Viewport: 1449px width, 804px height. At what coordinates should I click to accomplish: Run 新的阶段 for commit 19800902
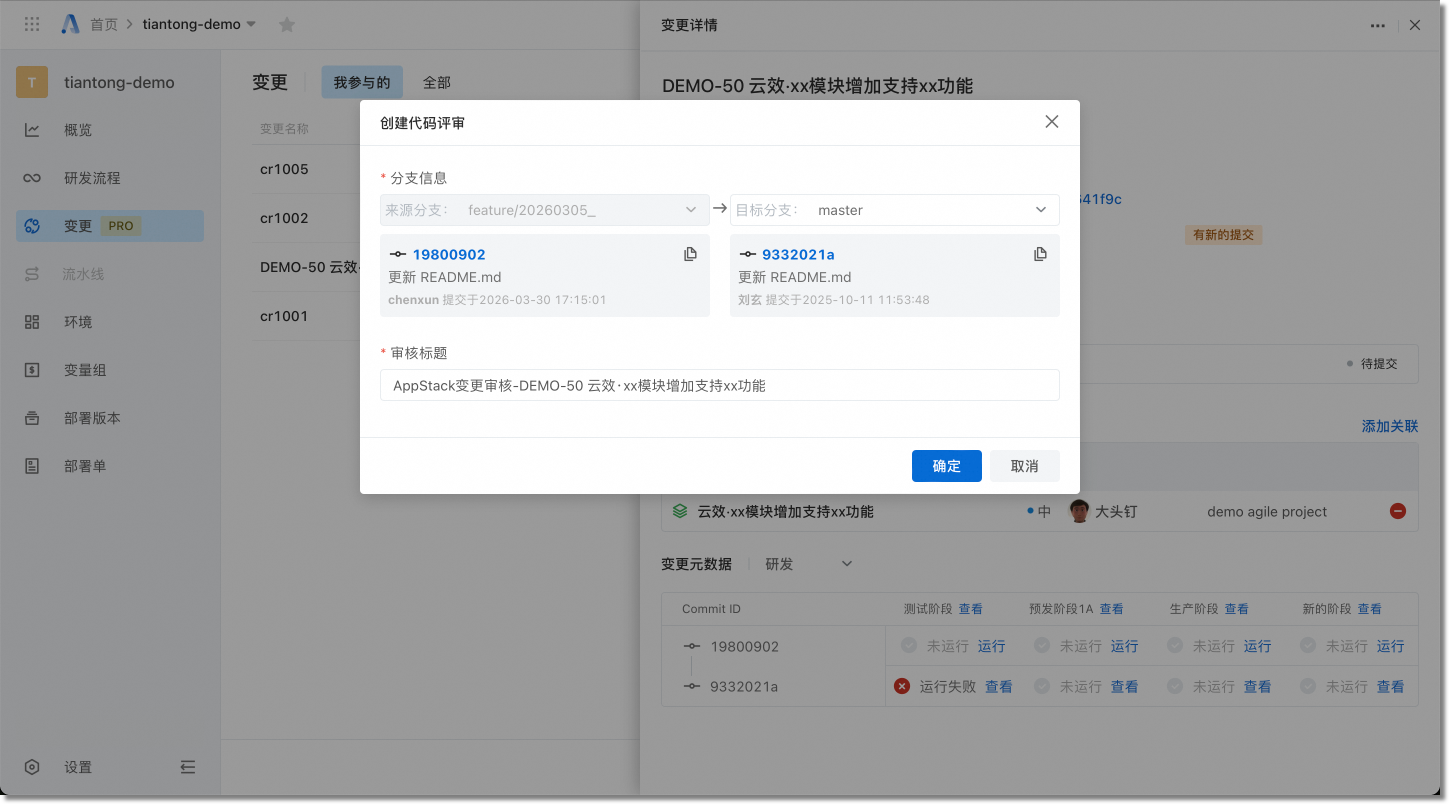(x=1390, y=646)
